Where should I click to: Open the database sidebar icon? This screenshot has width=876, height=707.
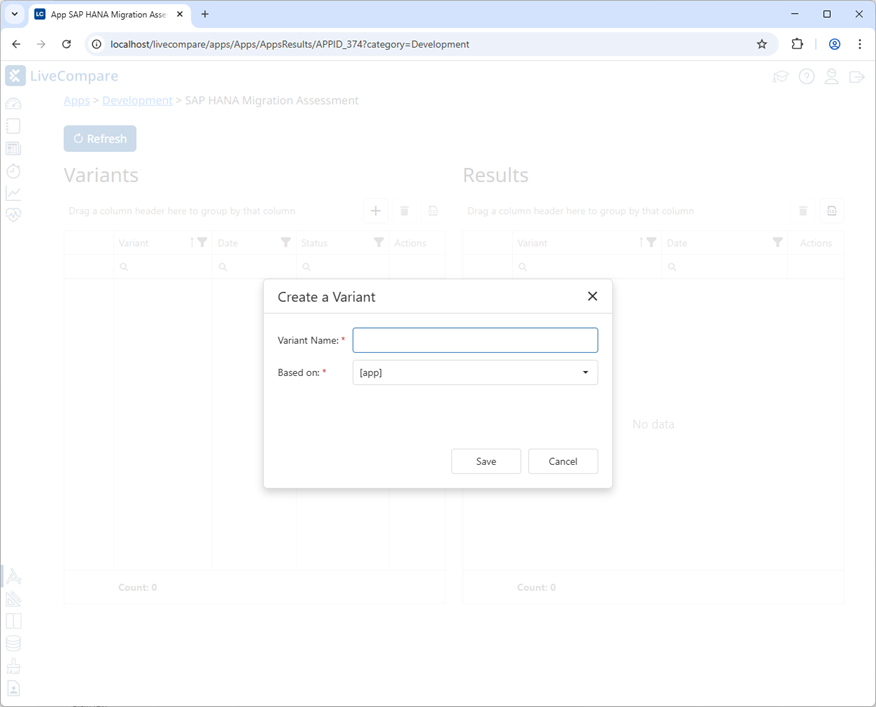[13, 644]
